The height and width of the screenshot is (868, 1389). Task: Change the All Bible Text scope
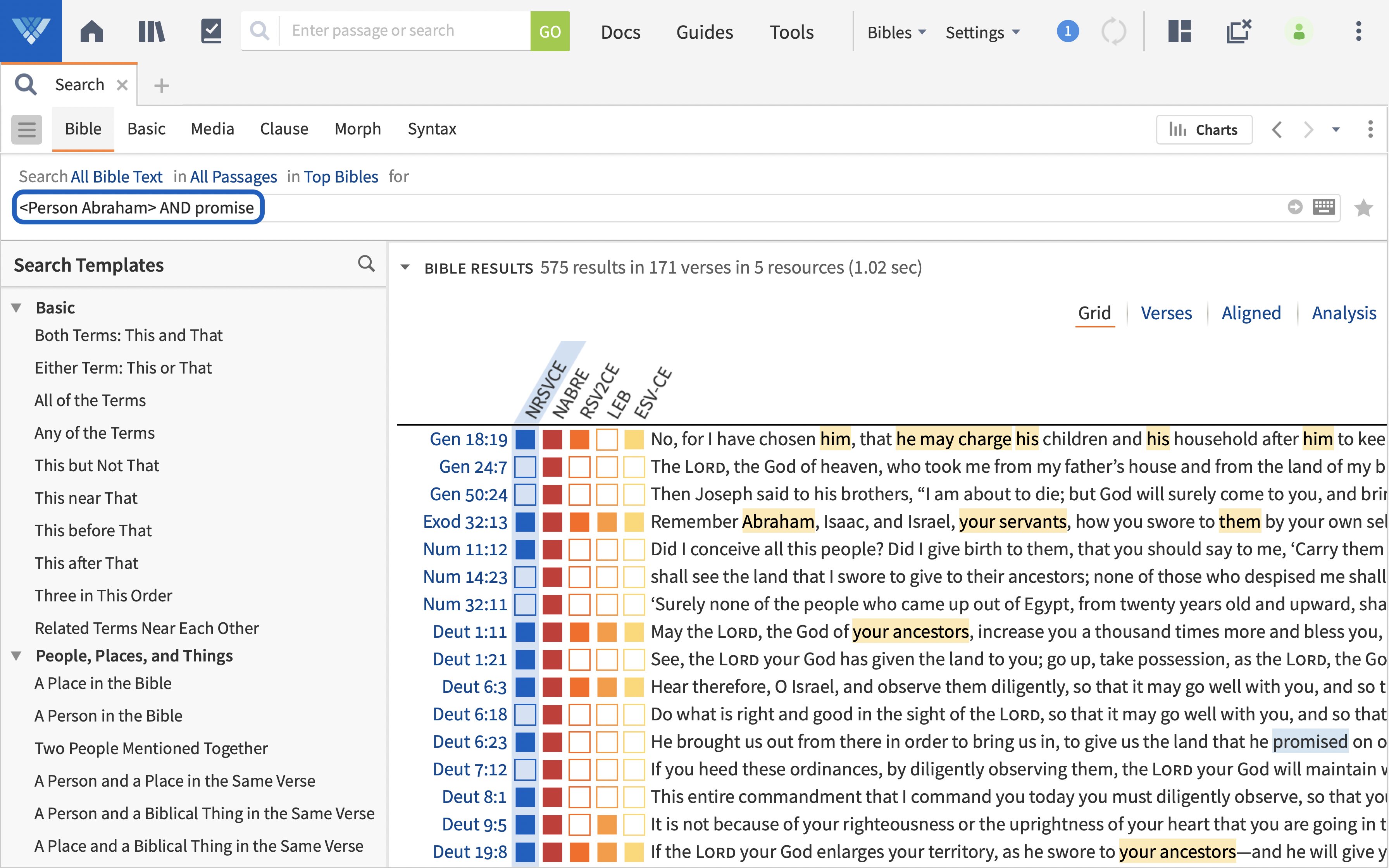coord(117,177)
